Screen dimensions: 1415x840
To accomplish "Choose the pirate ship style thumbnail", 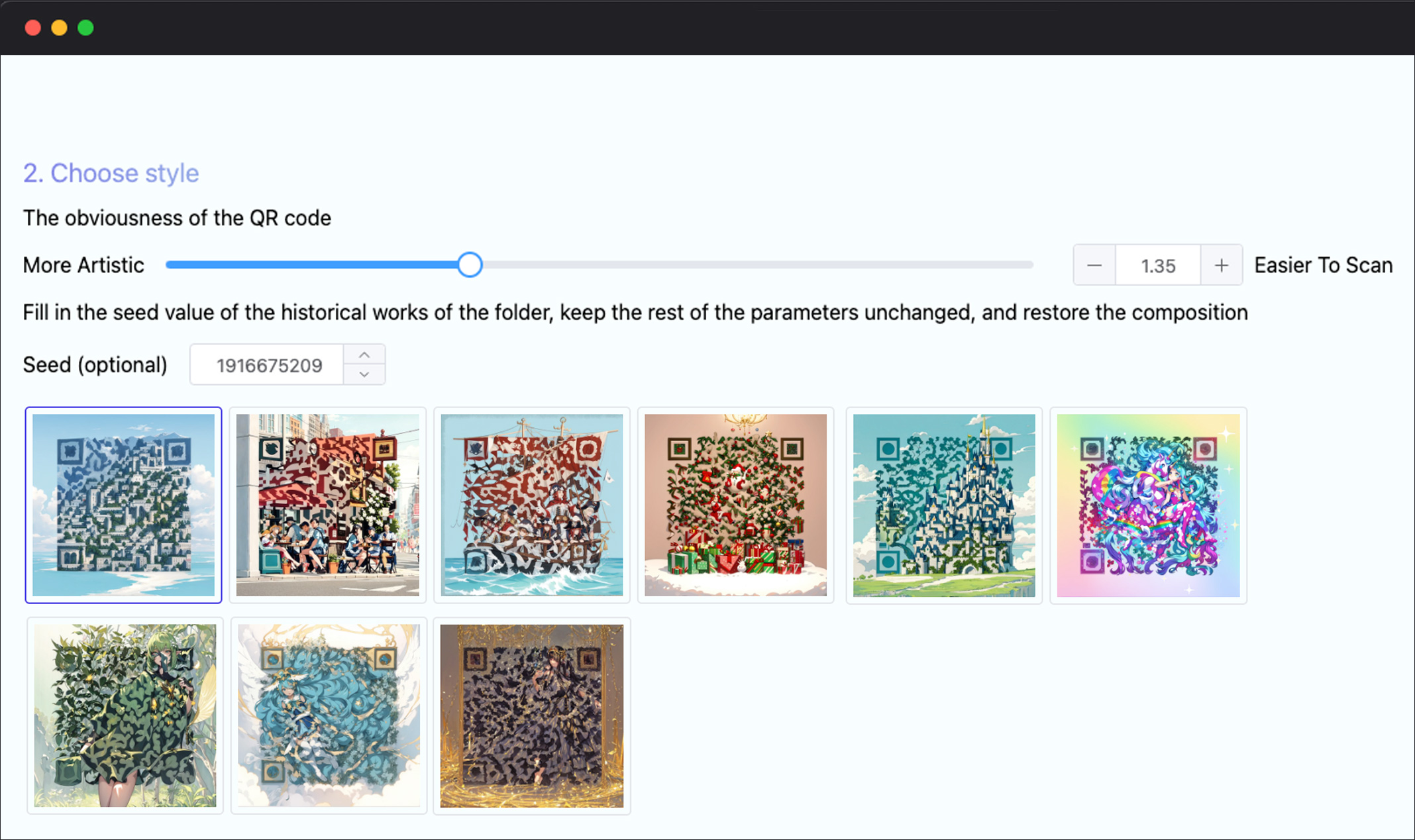I will (532, 505).
